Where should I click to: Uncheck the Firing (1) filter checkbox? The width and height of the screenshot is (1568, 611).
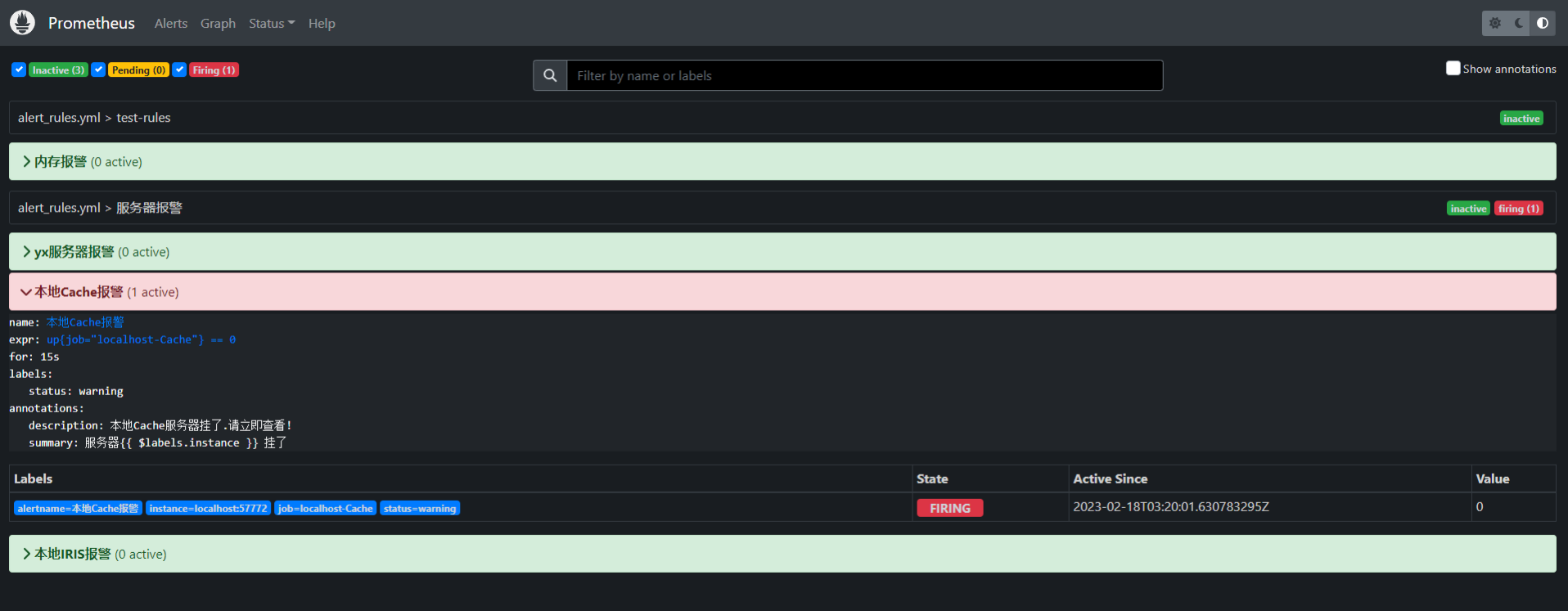pyautogui.click(x=180, y=70)
